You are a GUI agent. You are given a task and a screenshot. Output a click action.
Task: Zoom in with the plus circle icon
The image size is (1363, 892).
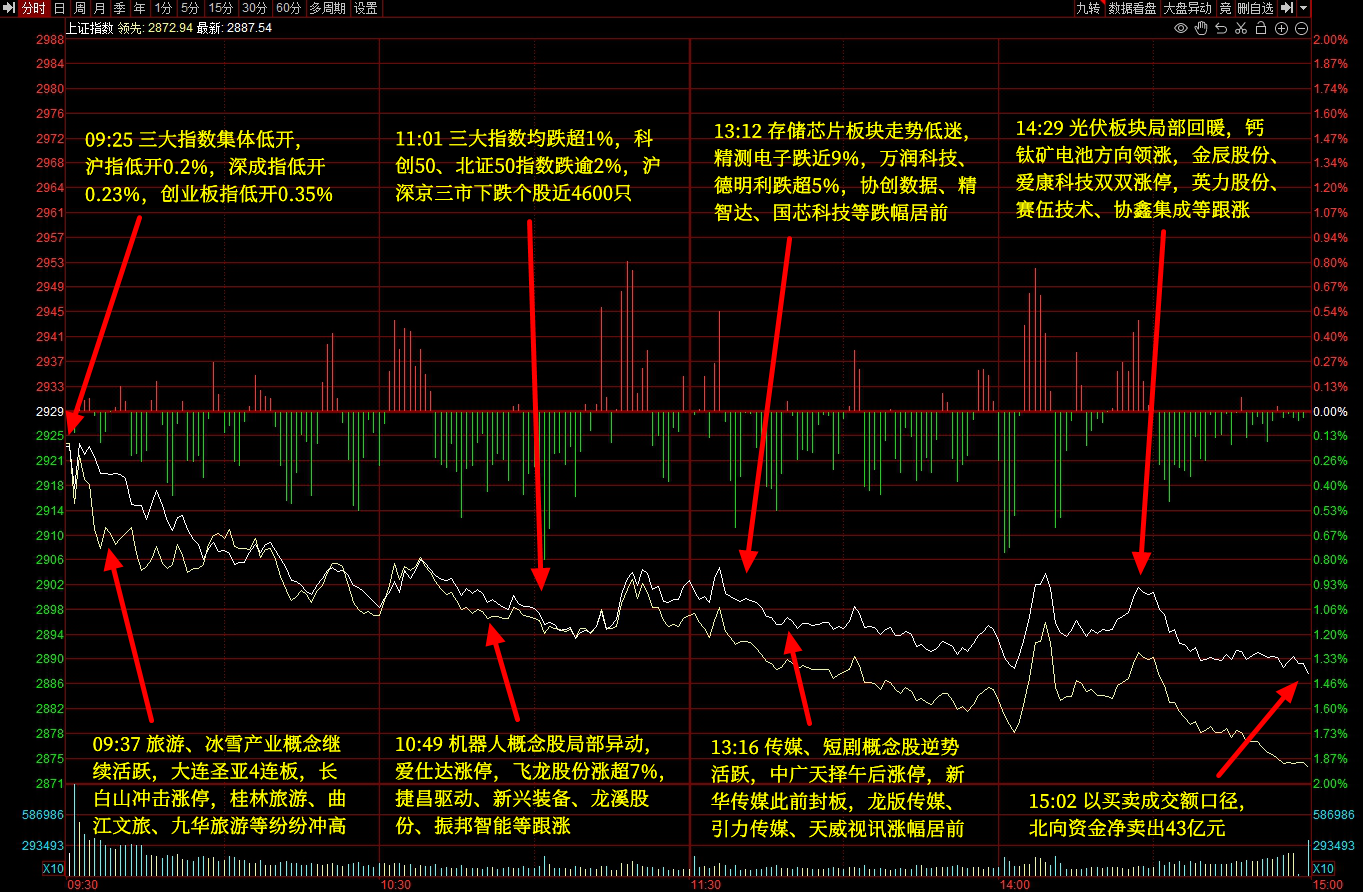pos(1281,28)
